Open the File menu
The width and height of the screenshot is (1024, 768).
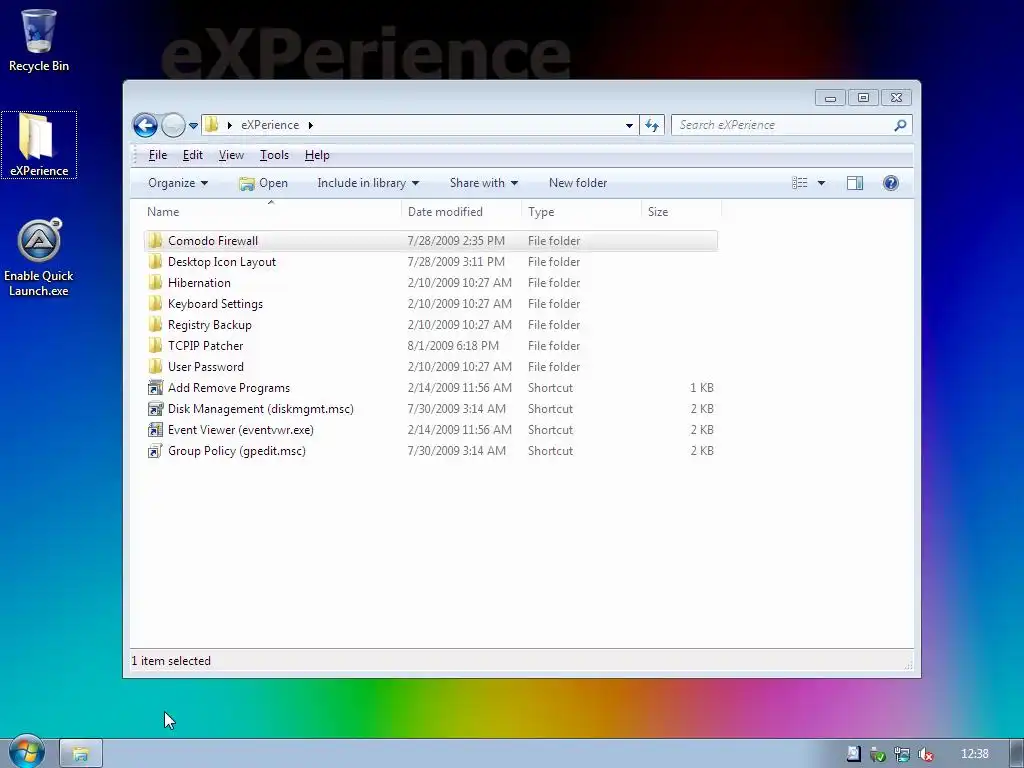[157, 155]
